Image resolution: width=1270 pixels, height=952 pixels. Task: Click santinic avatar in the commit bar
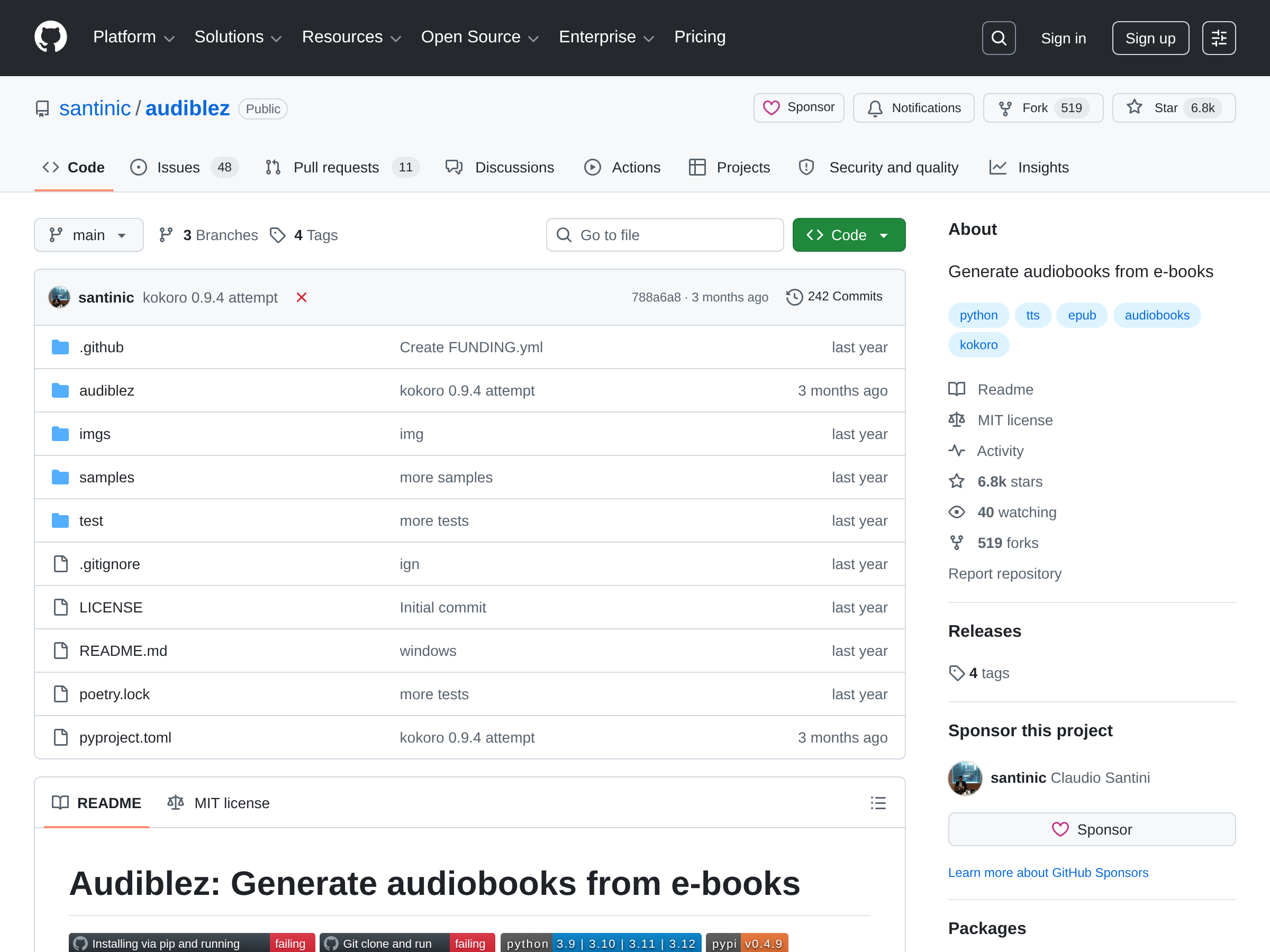(x=59, y=297)
